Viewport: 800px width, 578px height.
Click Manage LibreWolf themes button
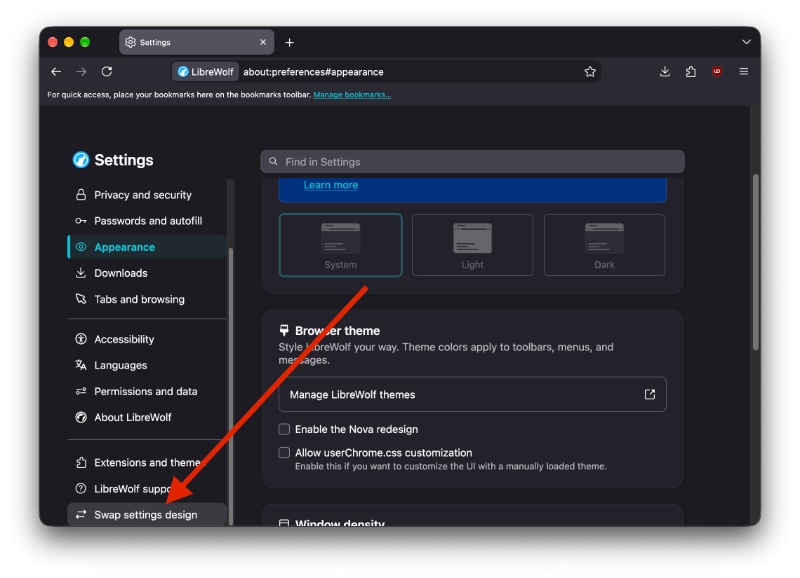[x=472, y=394]
